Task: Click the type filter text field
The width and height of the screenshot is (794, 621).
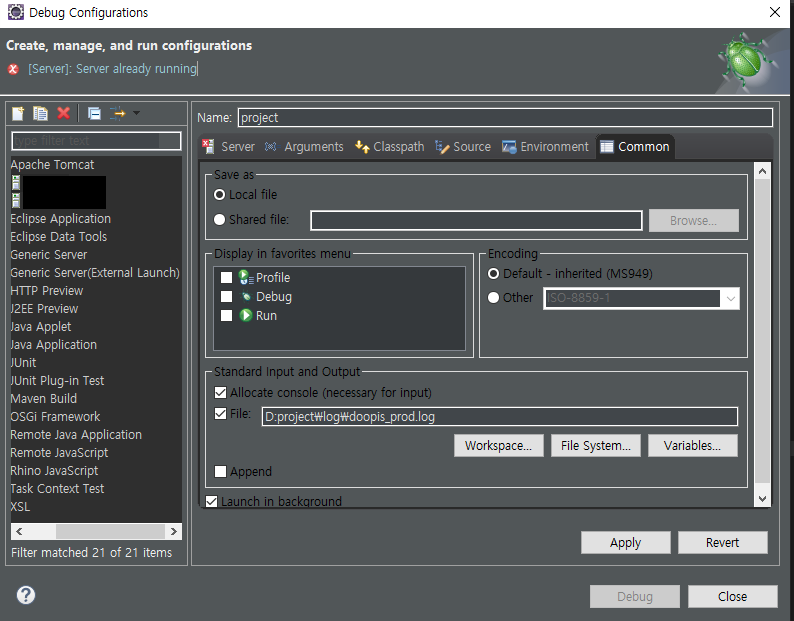Action: [96, 141]
